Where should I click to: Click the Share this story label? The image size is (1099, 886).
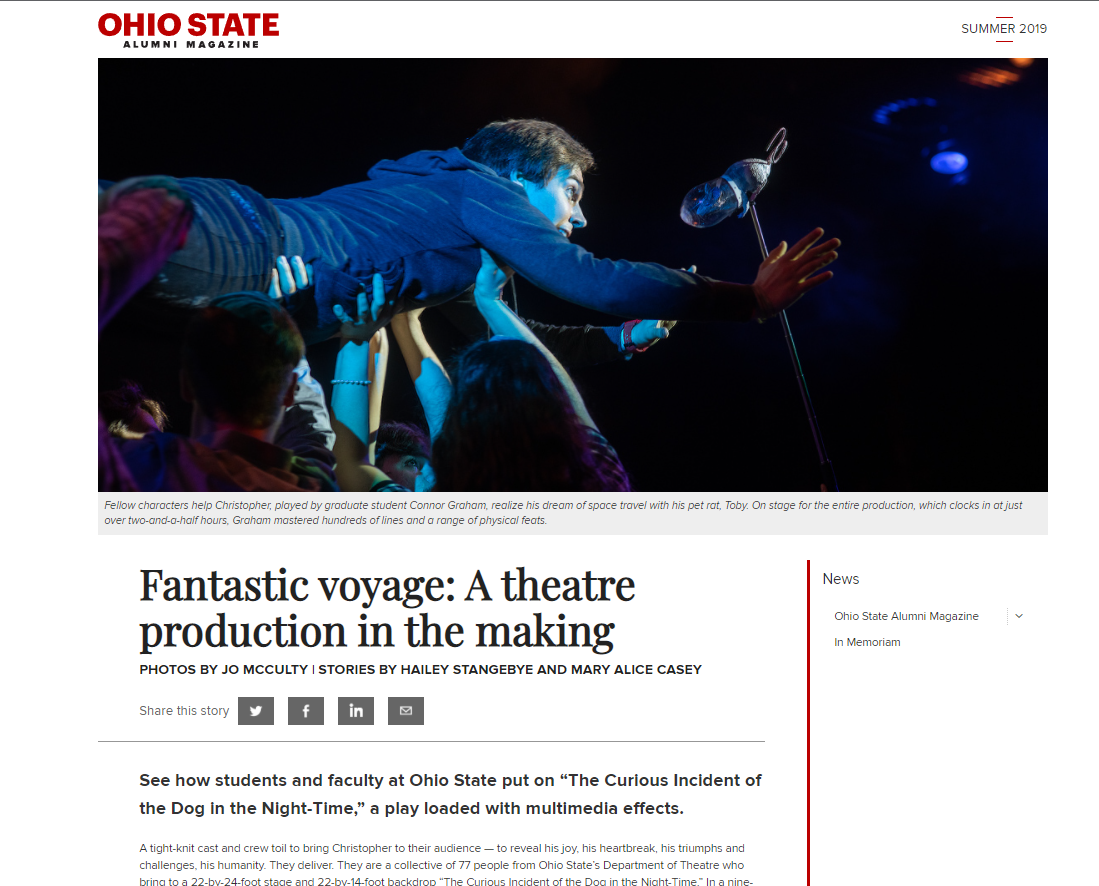click(x=184, y=711)
